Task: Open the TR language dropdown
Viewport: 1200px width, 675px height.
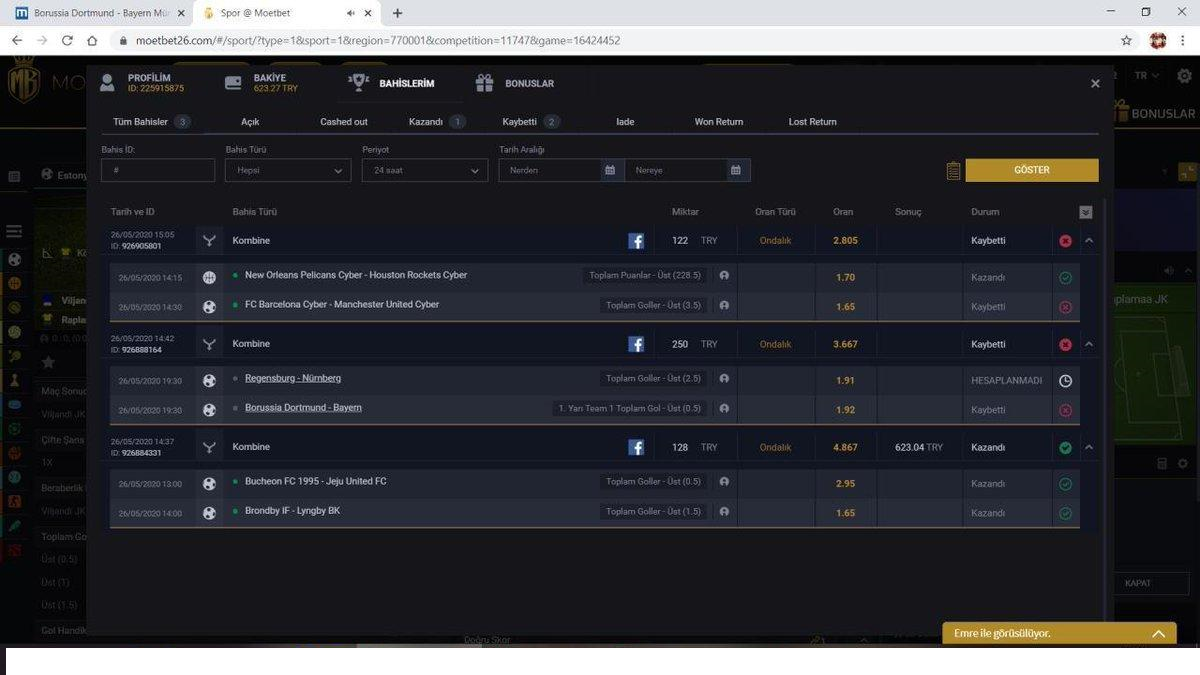Action: (x=1147, y=76)
